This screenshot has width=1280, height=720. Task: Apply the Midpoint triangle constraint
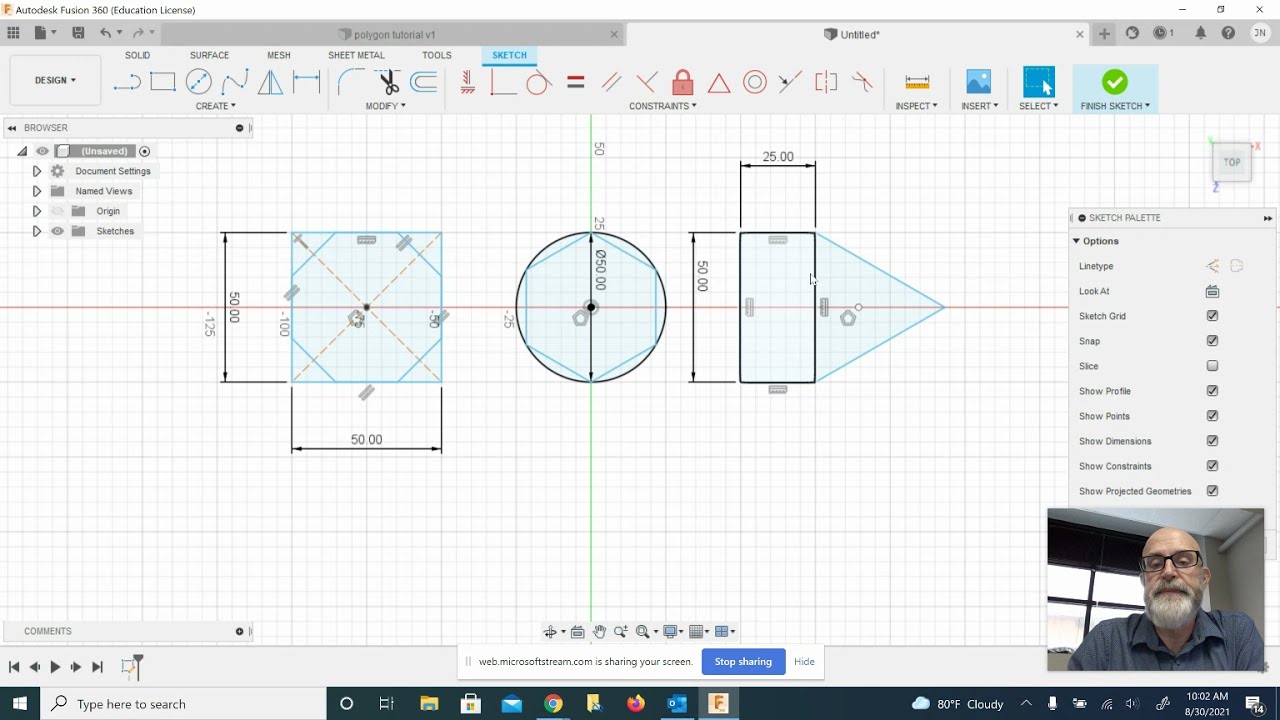coord(719,82)
